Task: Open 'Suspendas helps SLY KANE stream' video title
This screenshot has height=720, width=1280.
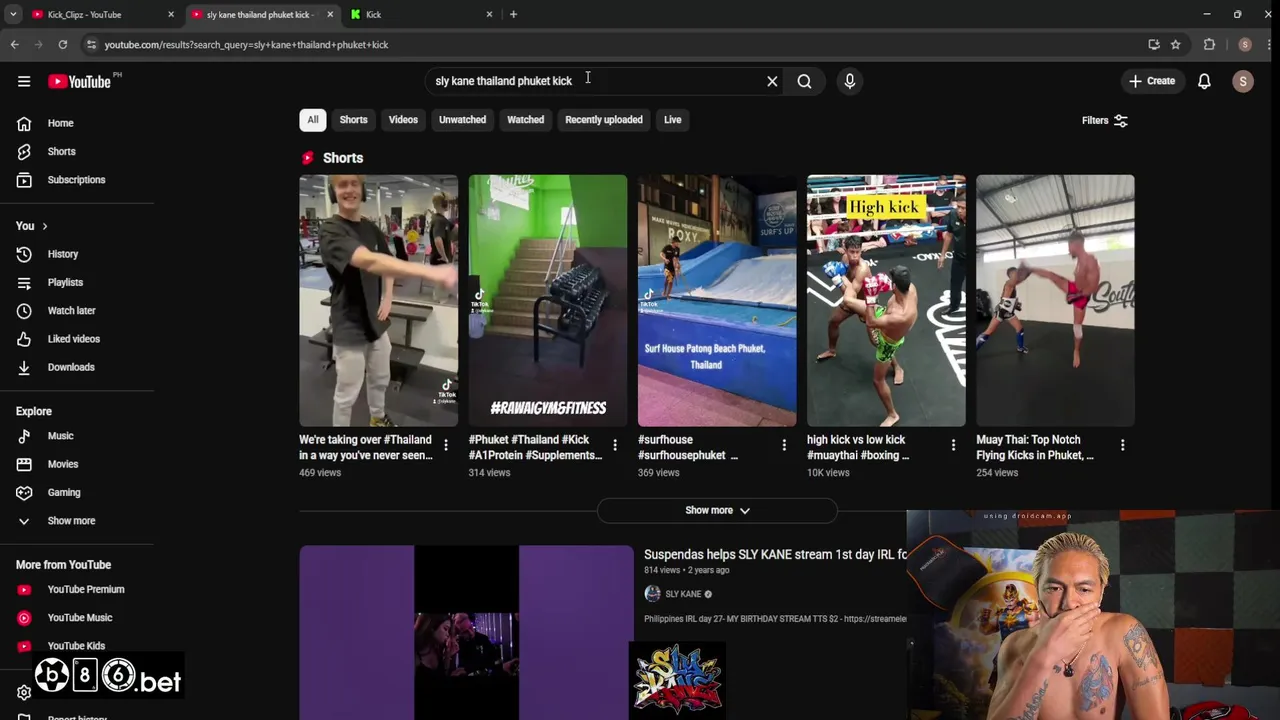Action: (775, 554)
